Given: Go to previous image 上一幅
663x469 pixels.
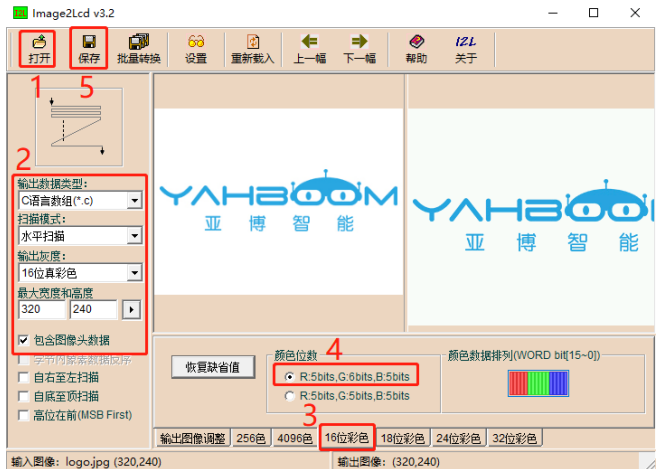Looking at the screenshot, I should tap(310, 49).
